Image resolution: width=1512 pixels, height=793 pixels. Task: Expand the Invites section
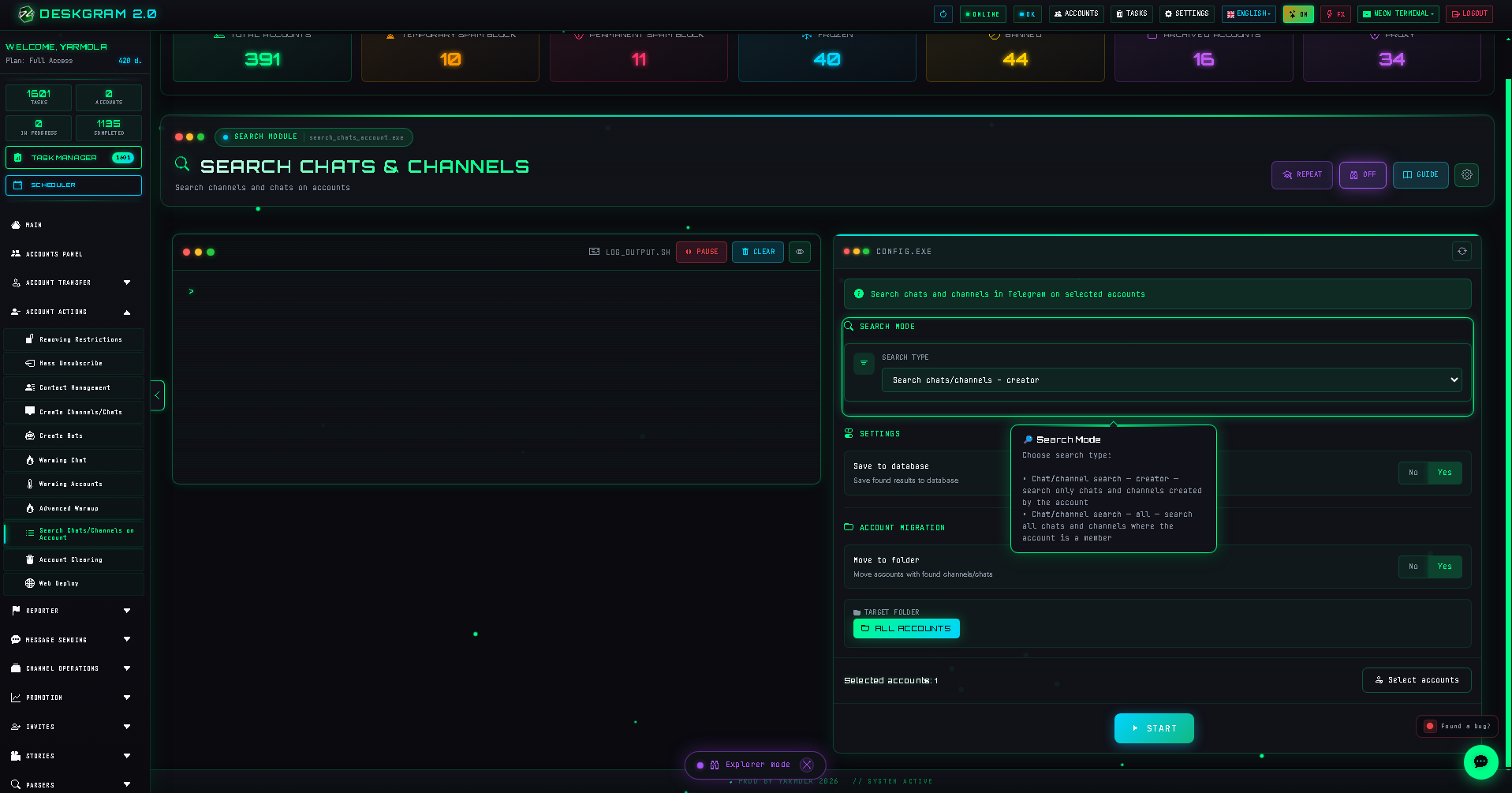coord(75,727)
